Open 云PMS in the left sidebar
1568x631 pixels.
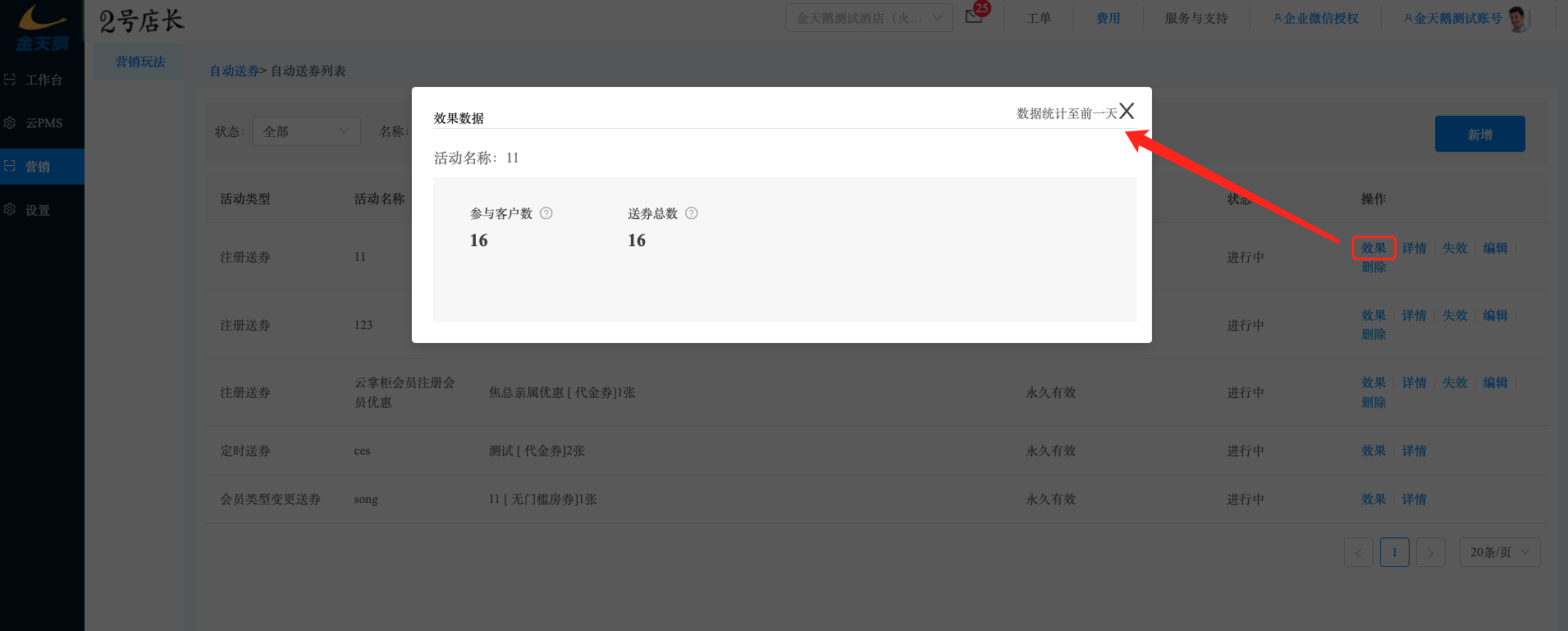pyautogui.click(x=42, y=123)
